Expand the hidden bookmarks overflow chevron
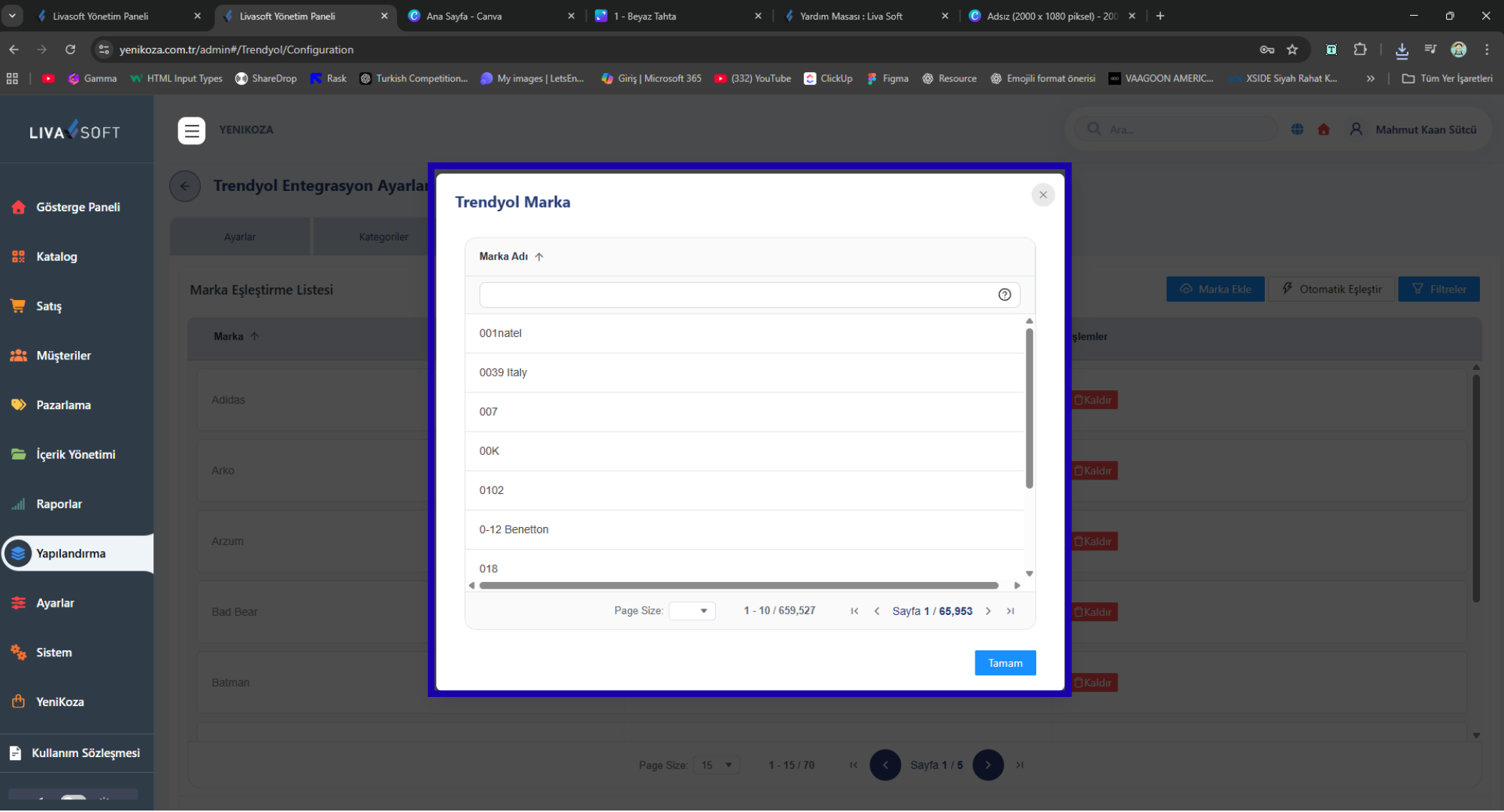Viewport: 1504px width, 812px height. pos(1370,78)
